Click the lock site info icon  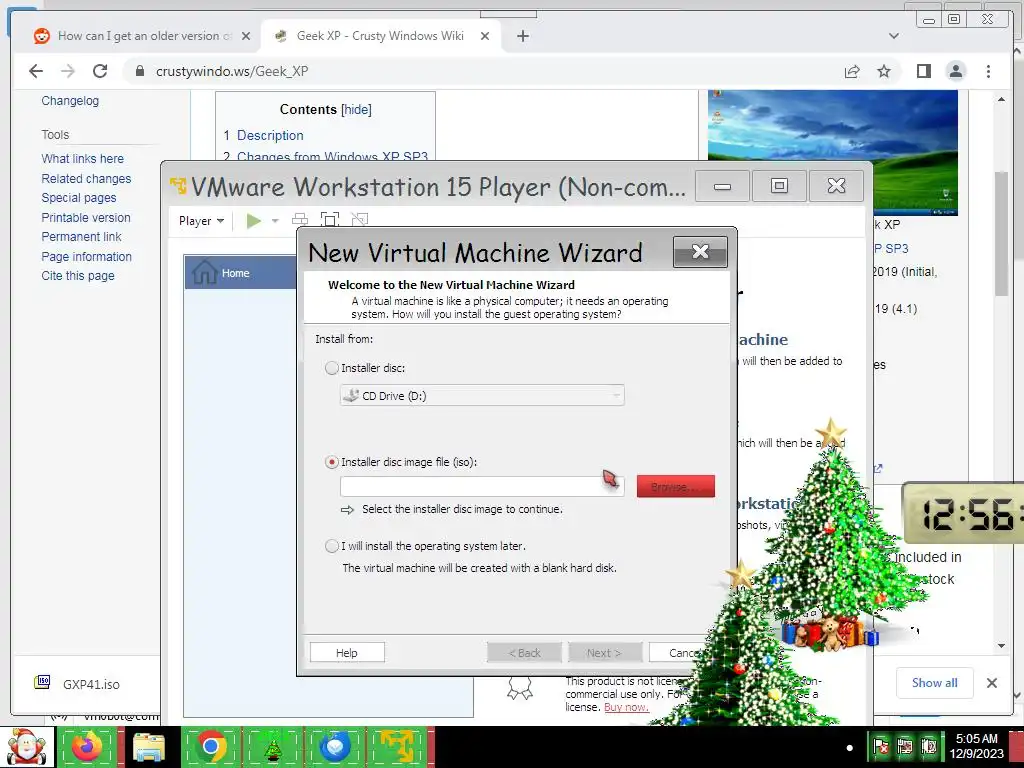click(139, 71)
